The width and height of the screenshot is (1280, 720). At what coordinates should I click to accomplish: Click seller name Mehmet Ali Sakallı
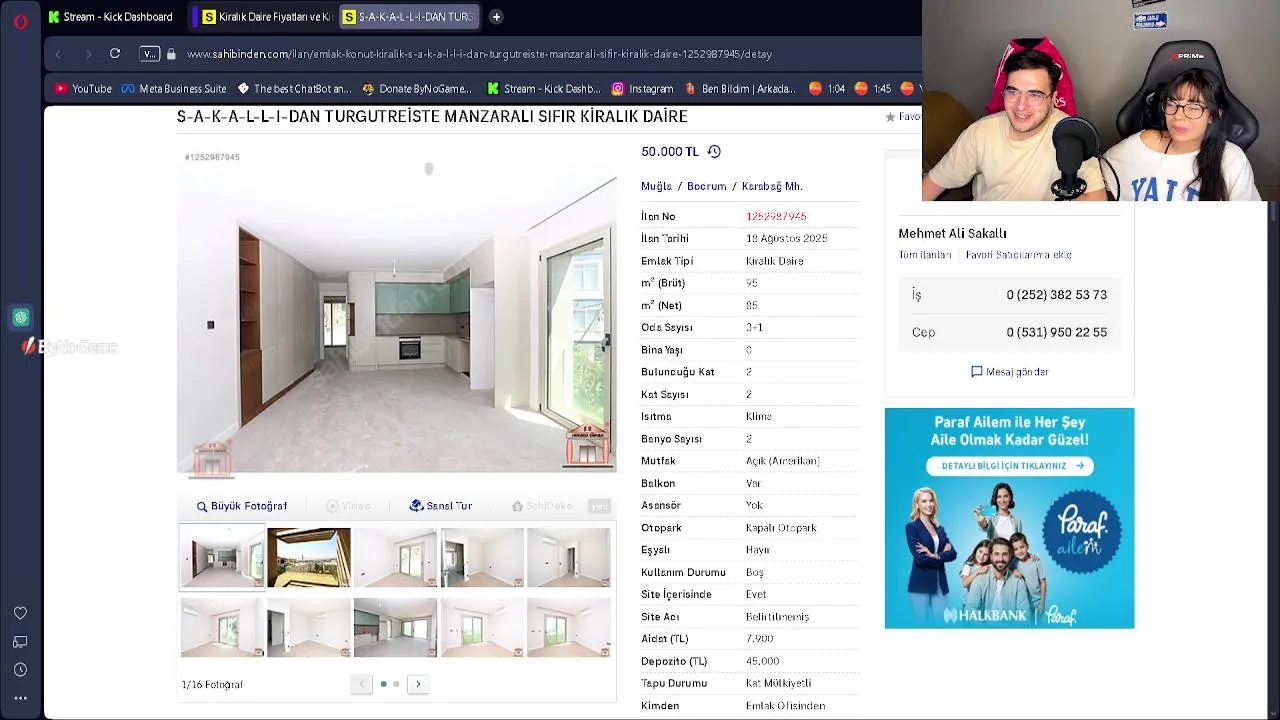pyautogui.click(x=952, y=234)
